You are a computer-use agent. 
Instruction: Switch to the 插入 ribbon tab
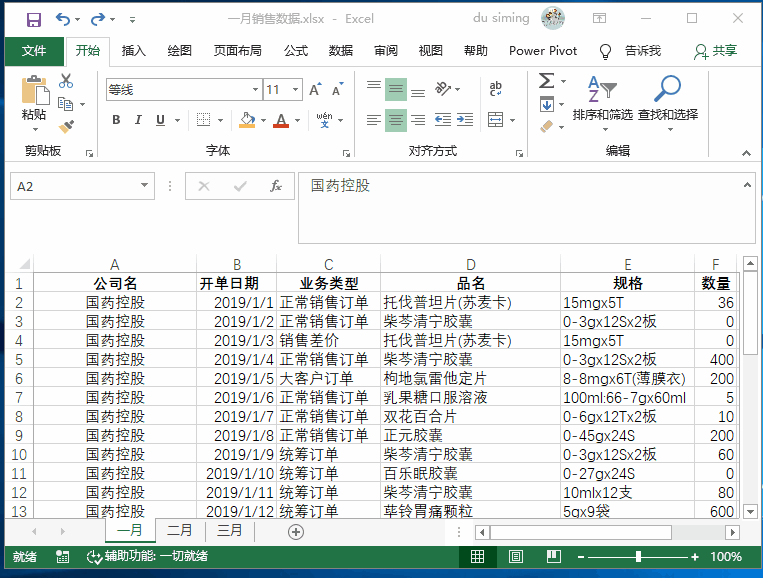coord(133,51)
